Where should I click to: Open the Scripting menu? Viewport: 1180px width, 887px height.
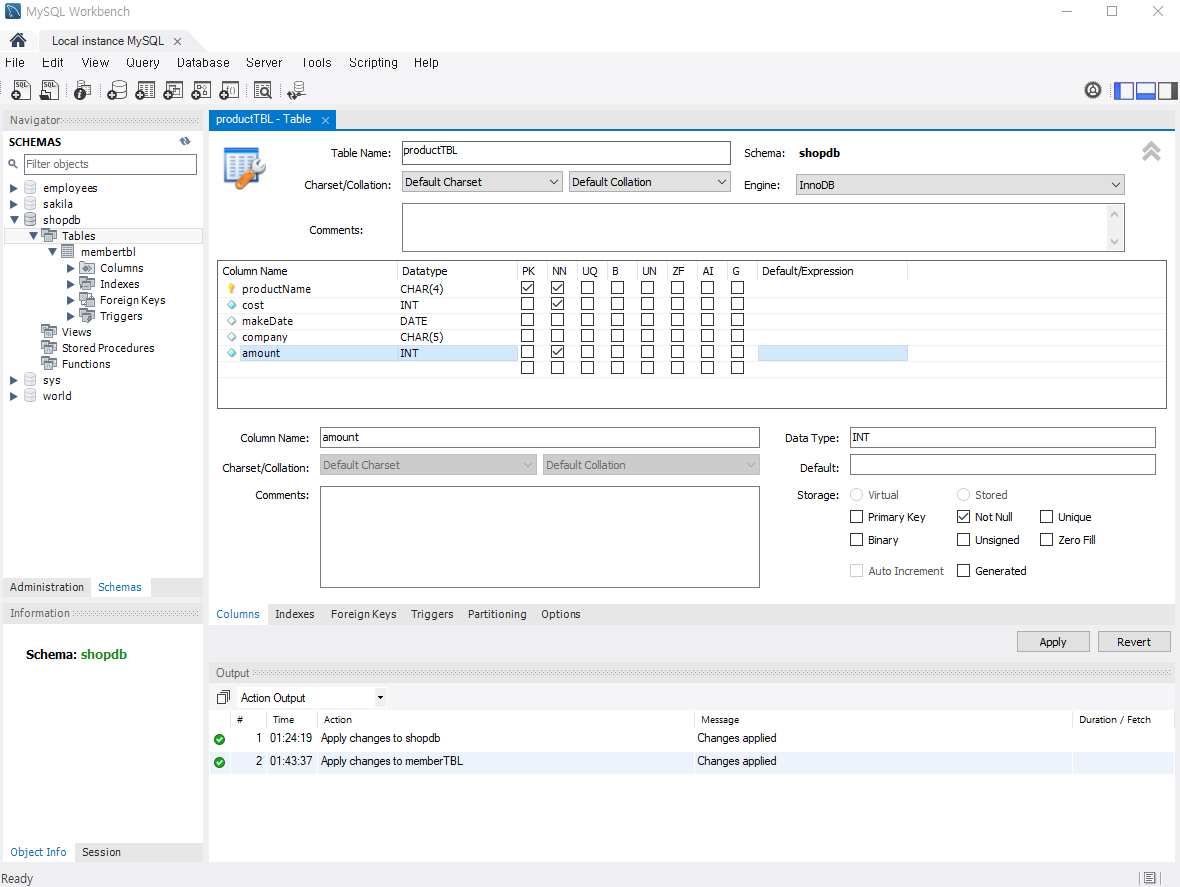373,63
